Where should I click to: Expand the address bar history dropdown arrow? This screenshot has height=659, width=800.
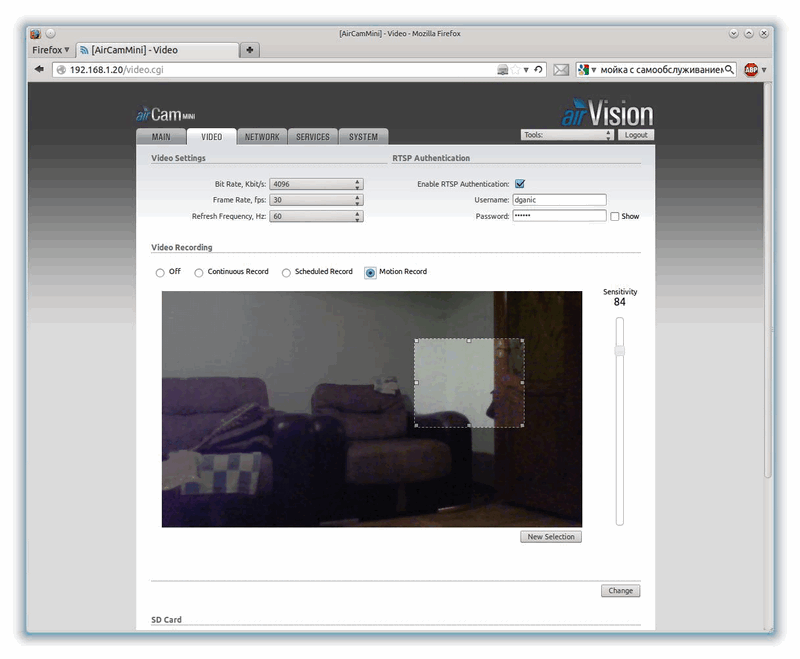pos(526,70)
